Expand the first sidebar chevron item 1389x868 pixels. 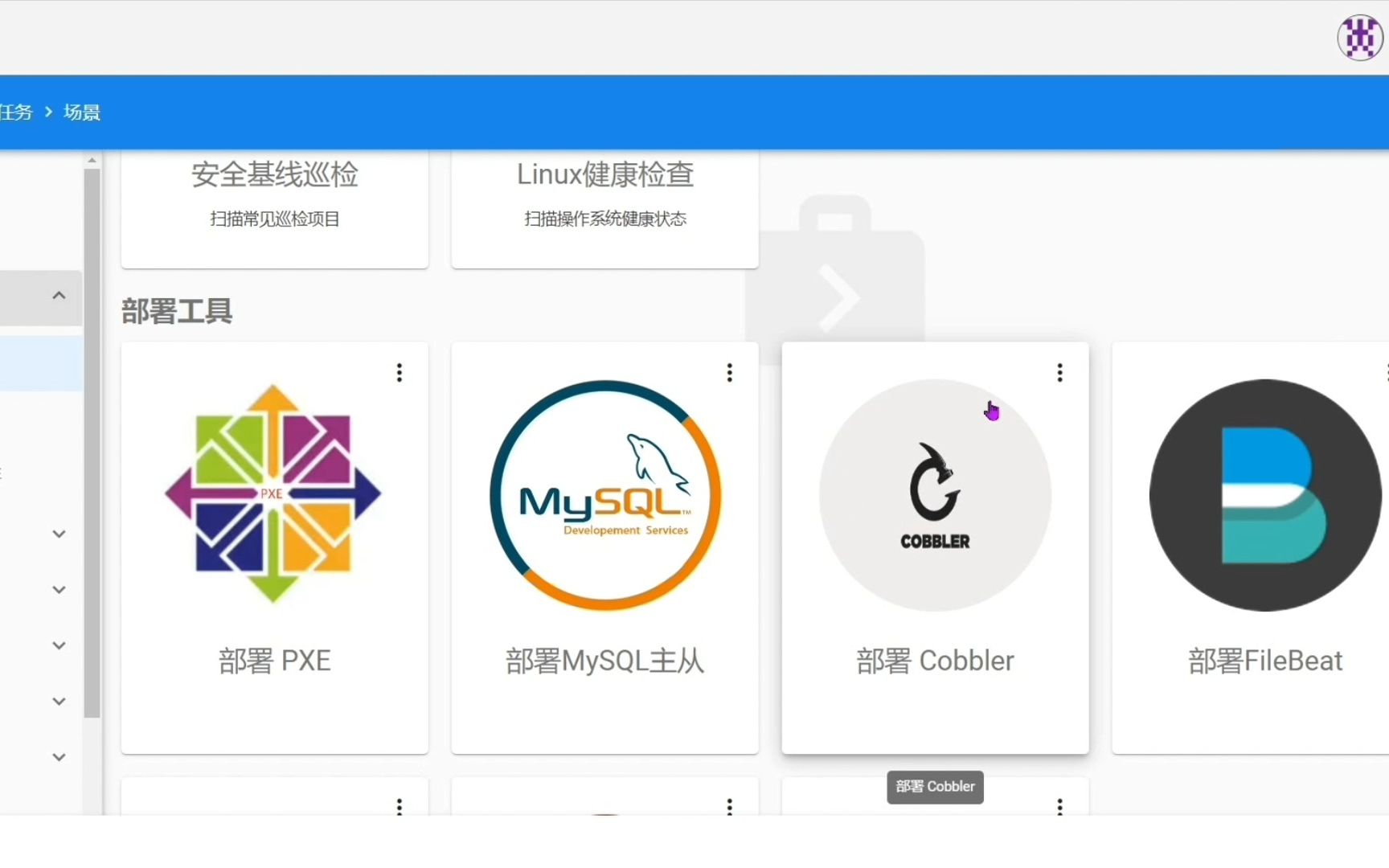59,533
